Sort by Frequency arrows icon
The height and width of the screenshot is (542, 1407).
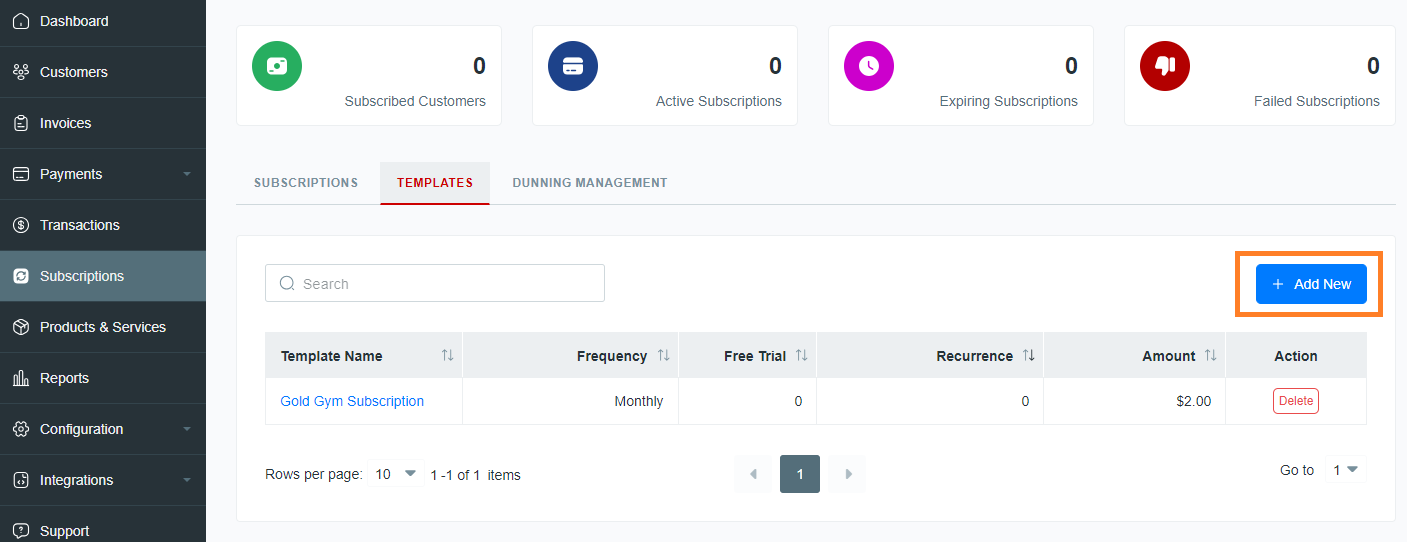(663, 356)
